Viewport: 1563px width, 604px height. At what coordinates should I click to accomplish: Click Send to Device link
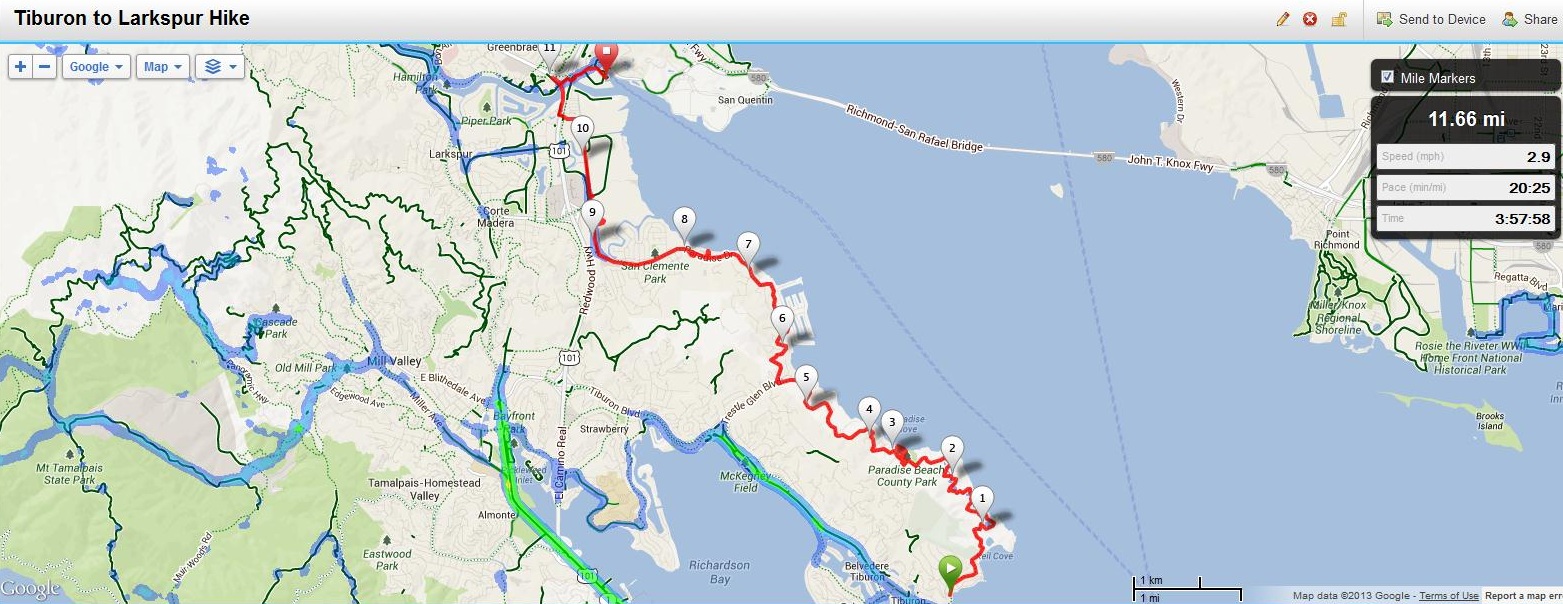1442,19
